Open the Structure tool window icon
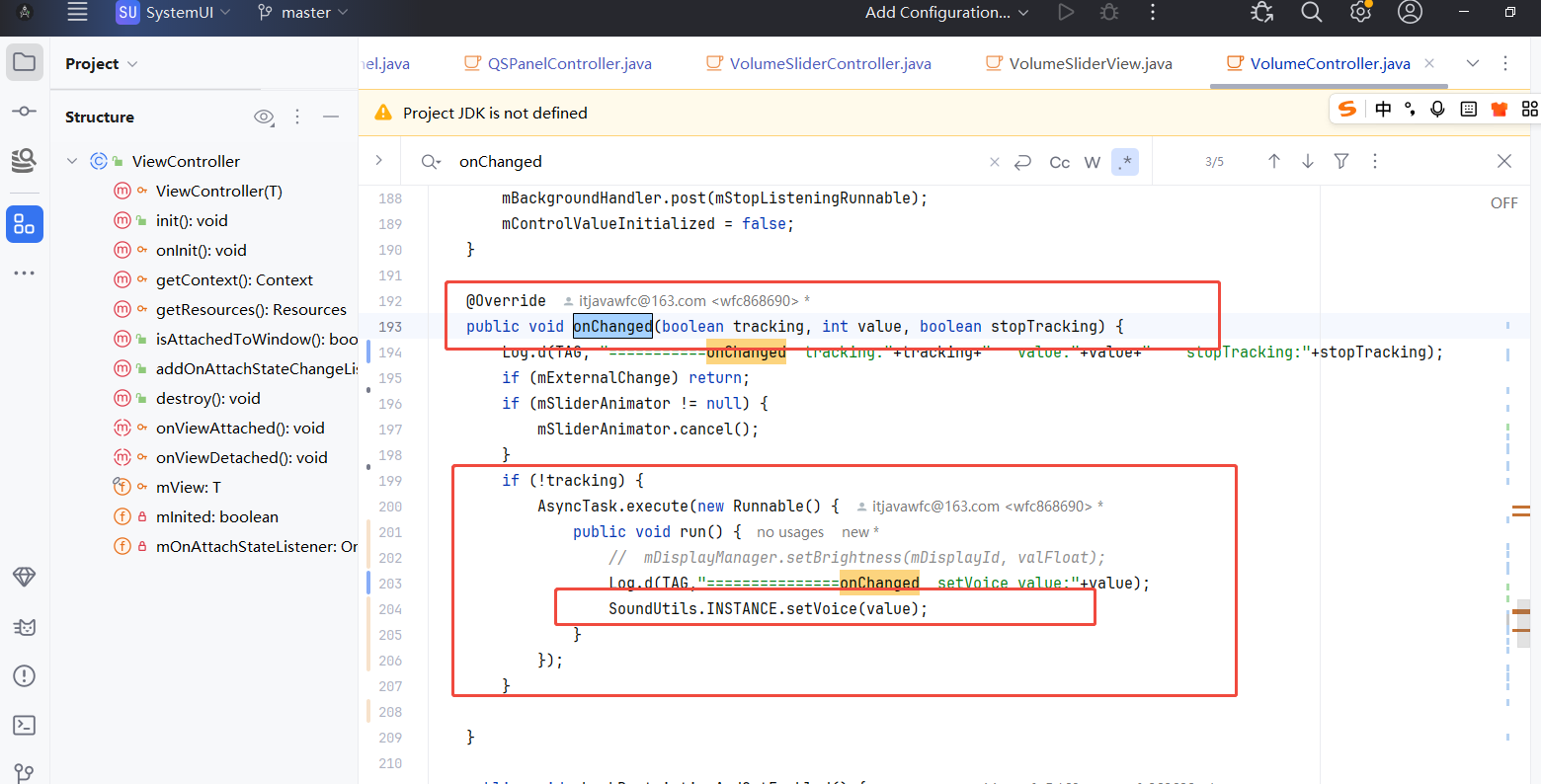The width and height of the screenshot is (1541, 784). pos(25,224)
